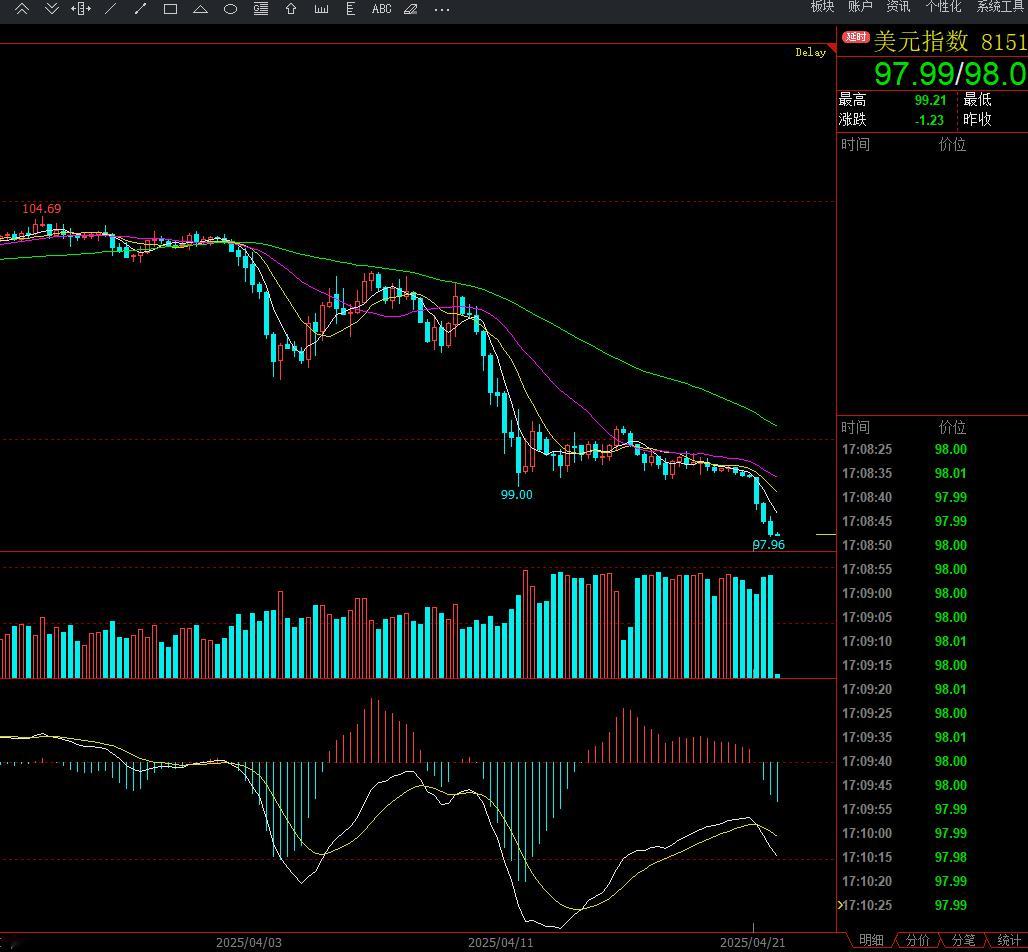1028x952 pixels.
Task: Select the ABC text annotation tool
Action: pyautogui.click(x=381, y=9)
